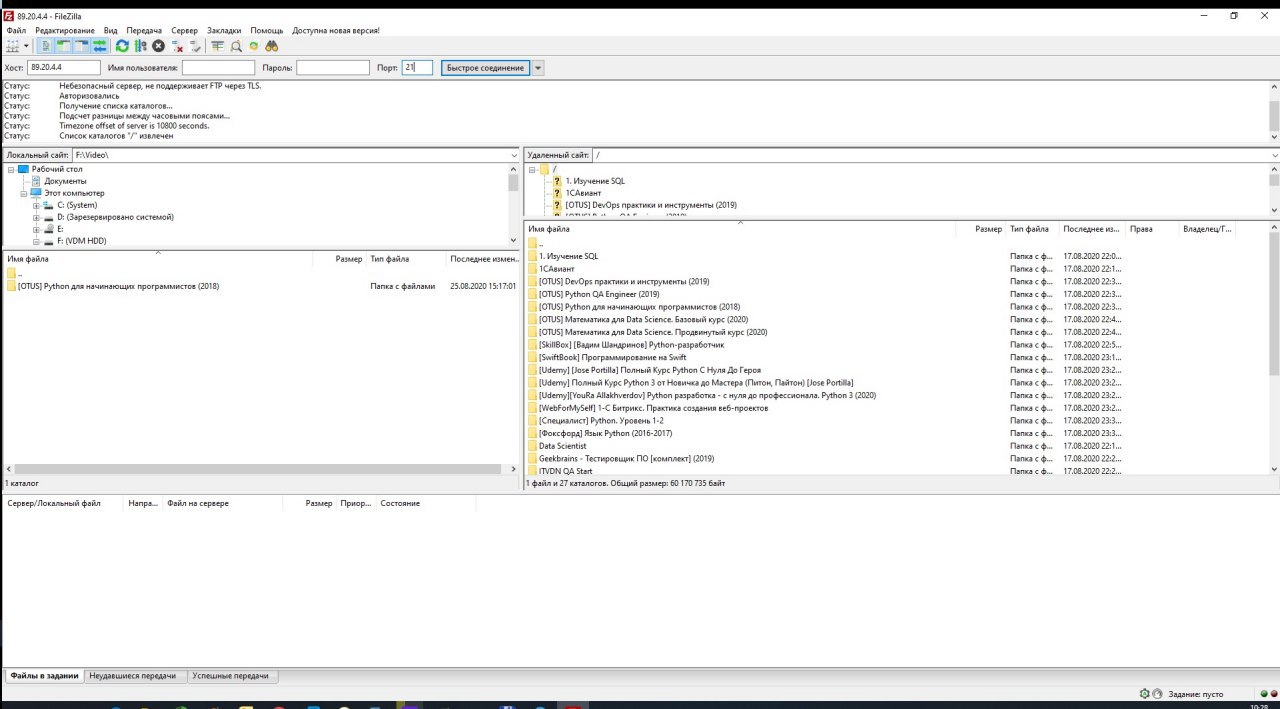The height and width of the screenshot is (709, 1280).
Task: Expand C: (System) drive node
Action: [36, 205]
